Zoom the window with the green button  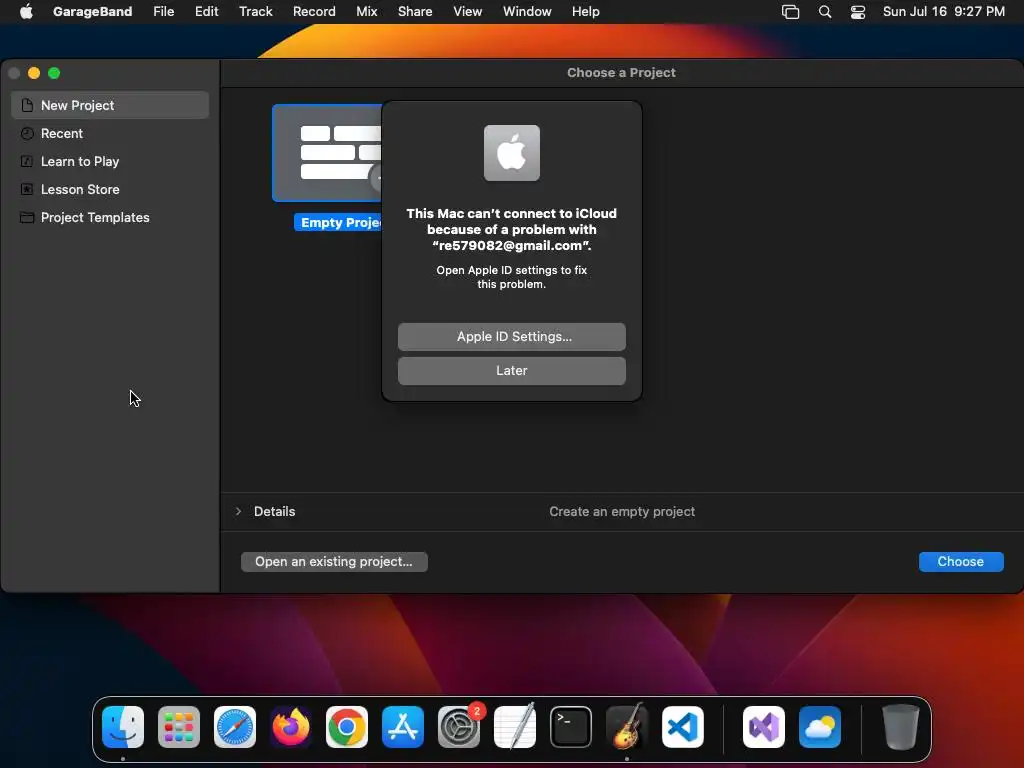click(54, 73)
